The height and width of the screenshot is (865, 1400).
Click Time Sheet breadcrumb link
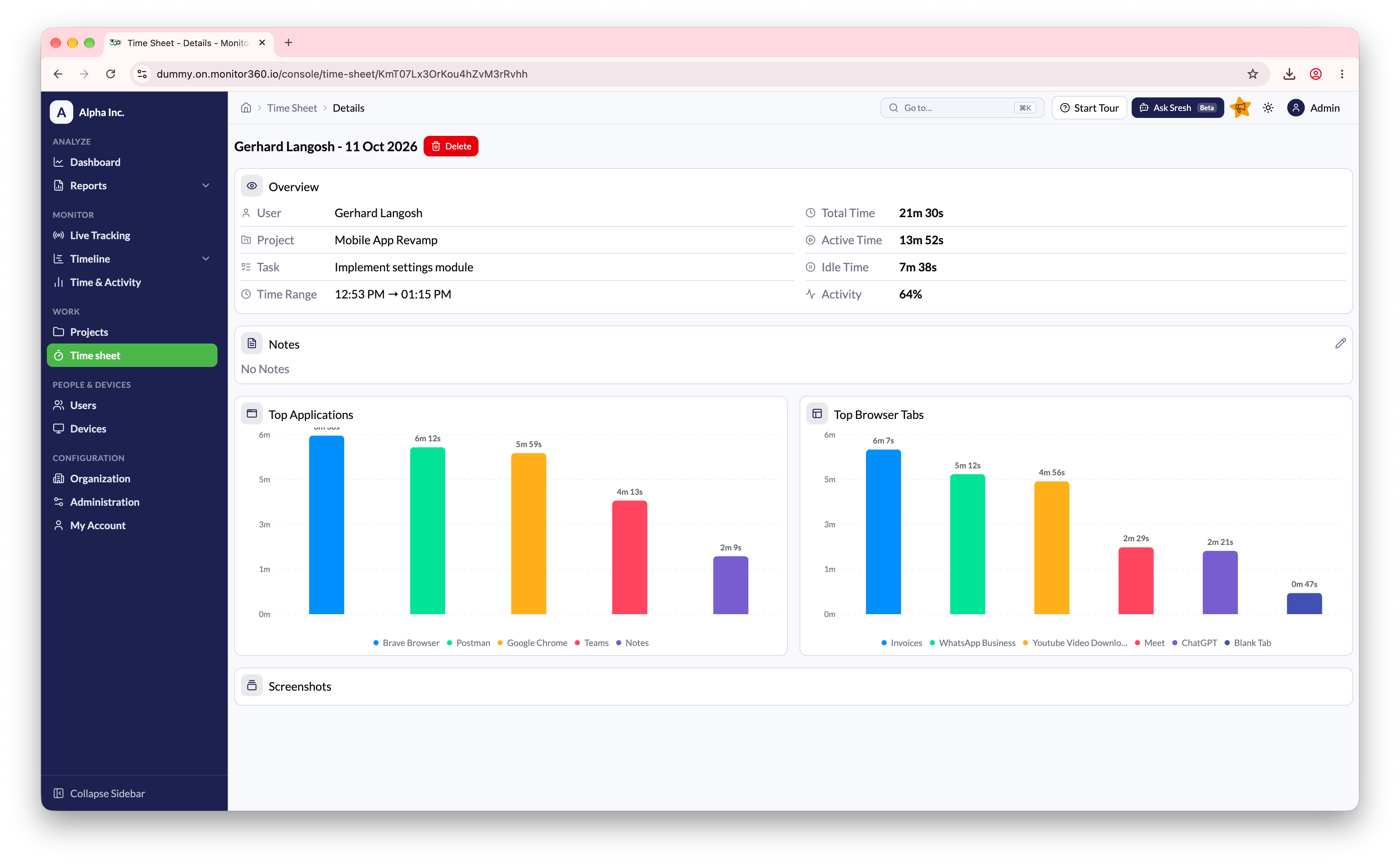[x=292, y=108]
